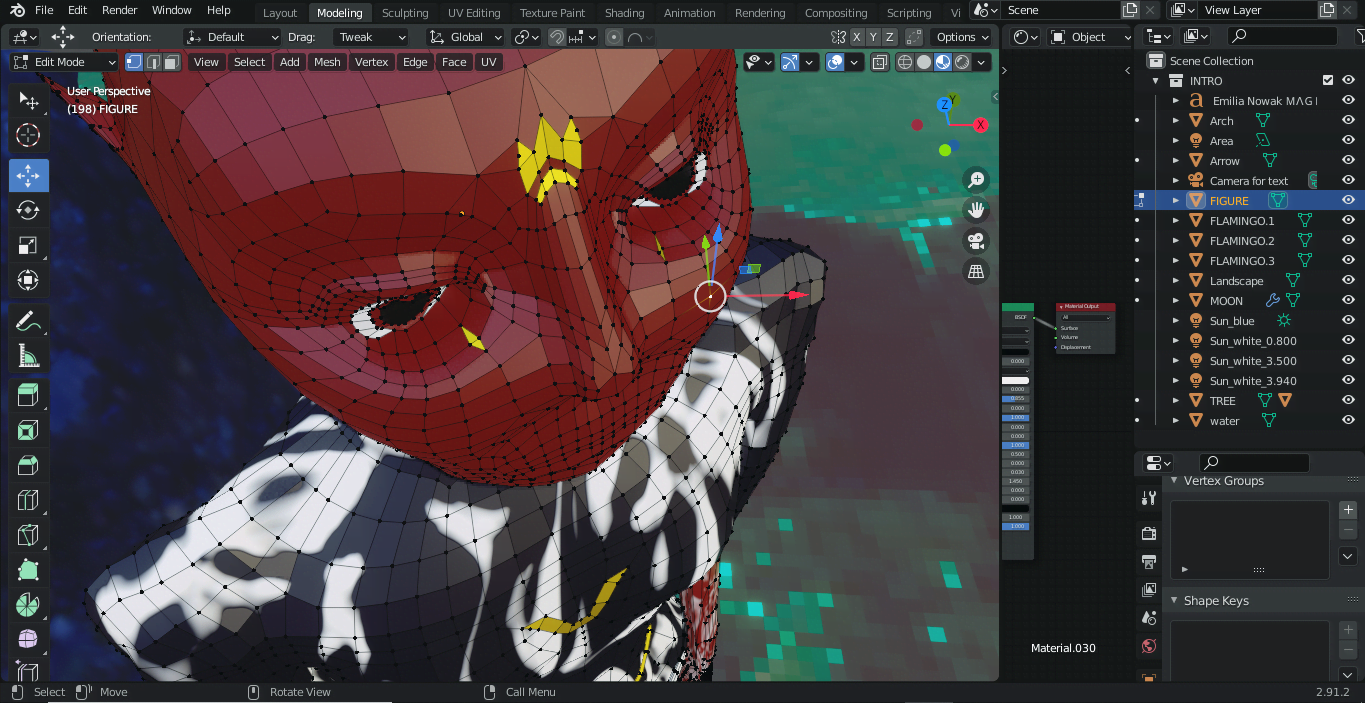Activate the Spin tool

(28, 604)
